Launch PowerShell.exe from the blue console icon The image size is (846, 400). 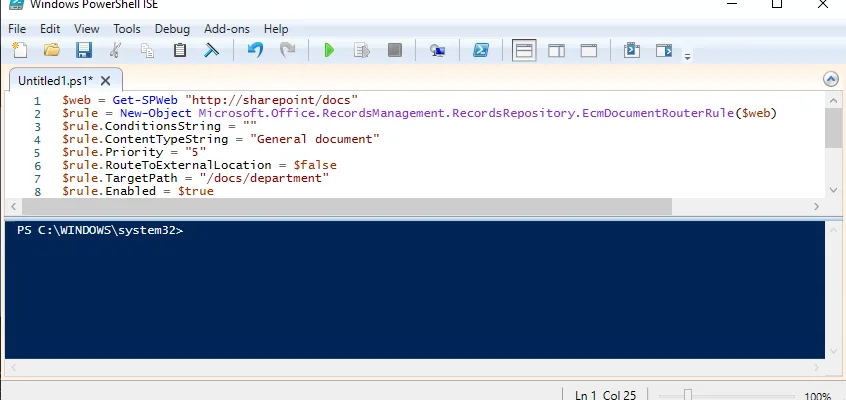click(x=481, y=51)
